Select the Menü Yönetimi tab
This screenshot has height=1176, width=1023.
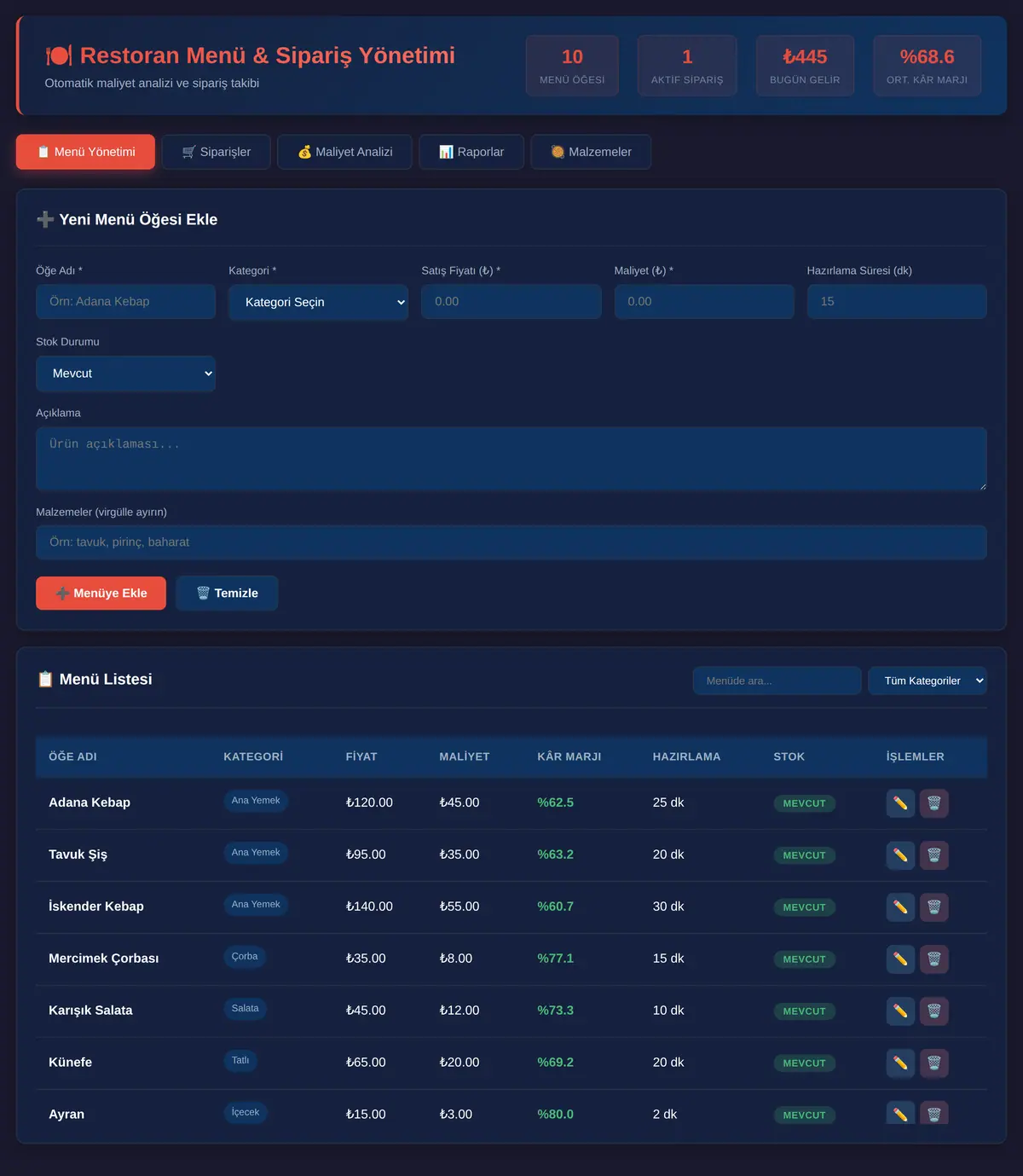(x=85, y=152)
